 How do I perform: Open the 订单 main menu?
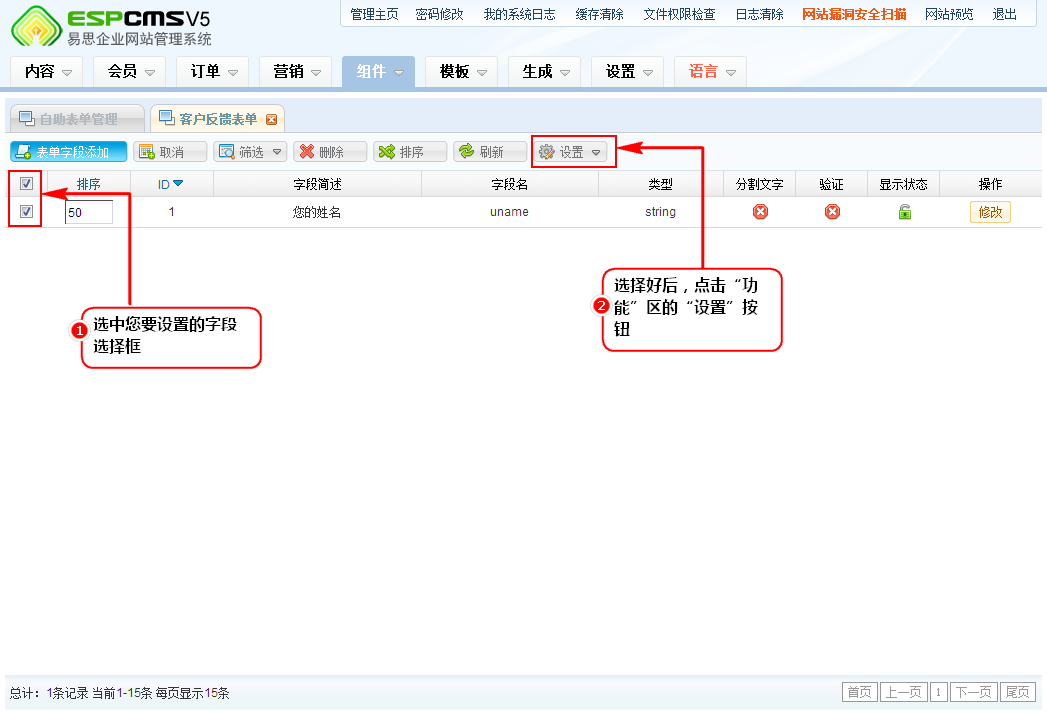(212, 71)
